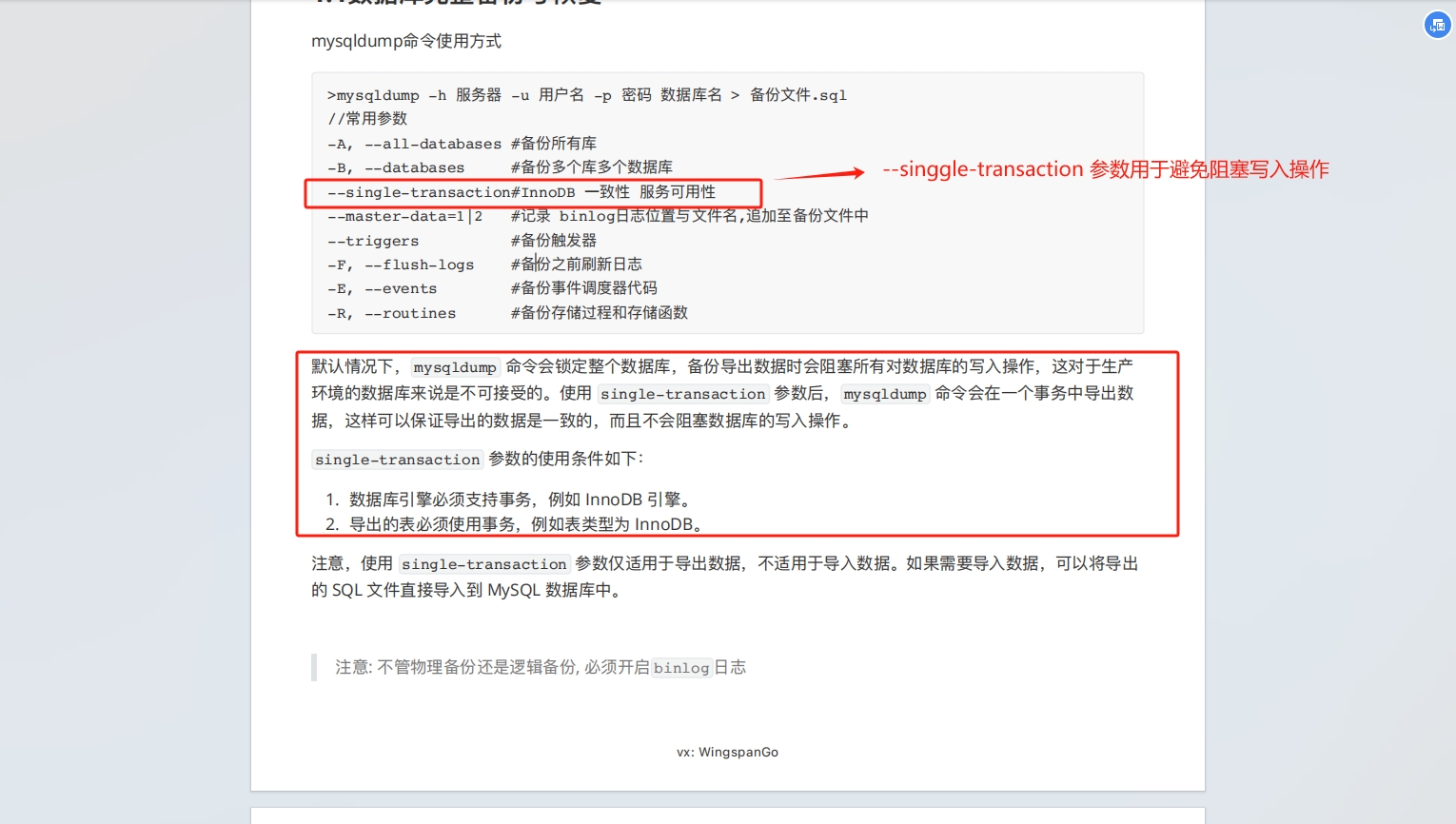The height and width of the screenshot is (824, 1456).
Task: Click the '-E, --events' code line
Action: 492,288
